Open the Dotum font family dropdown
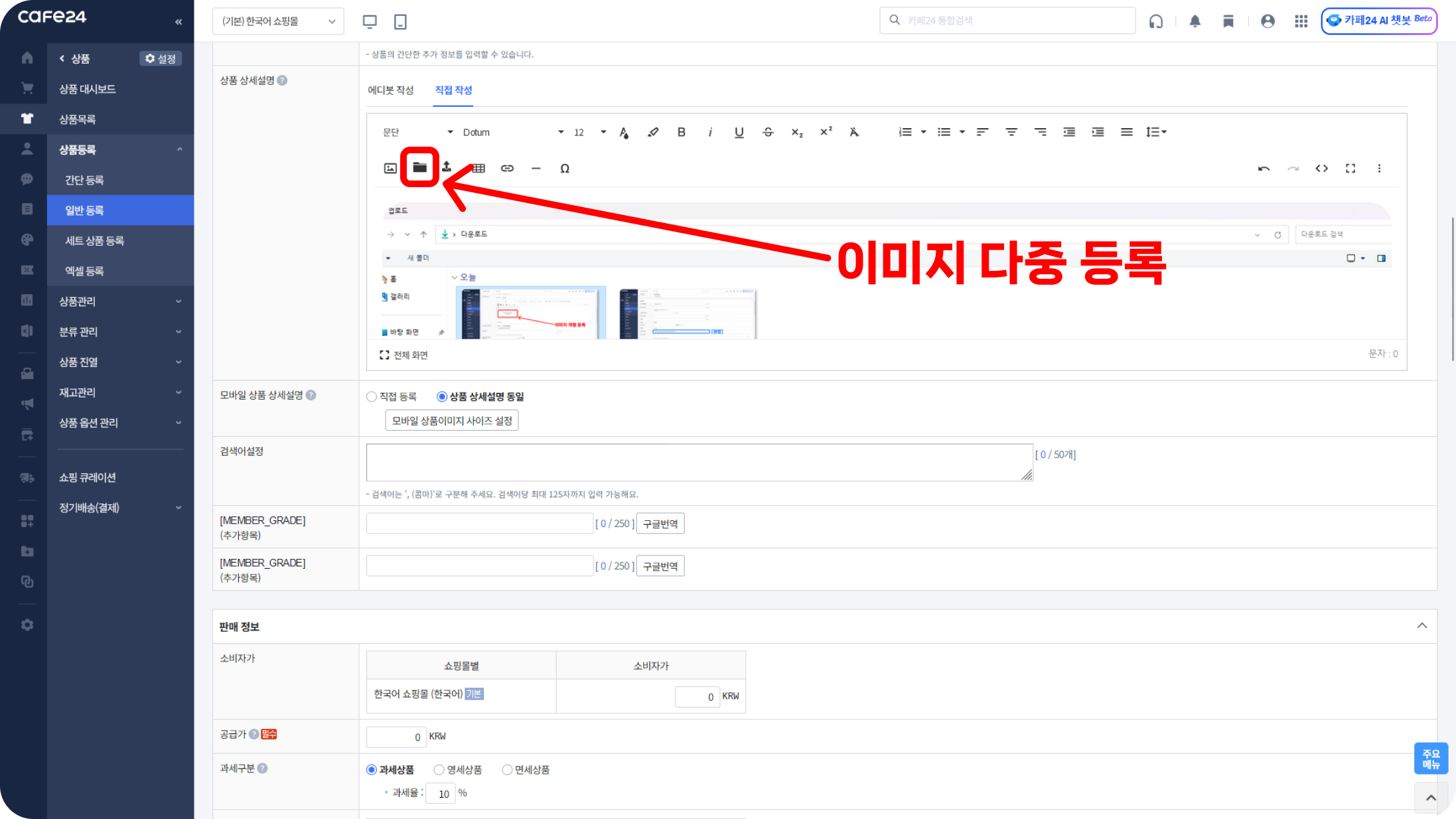This screenshot has height=819, width=1456. pyautogui.click(x=512, y=132)
